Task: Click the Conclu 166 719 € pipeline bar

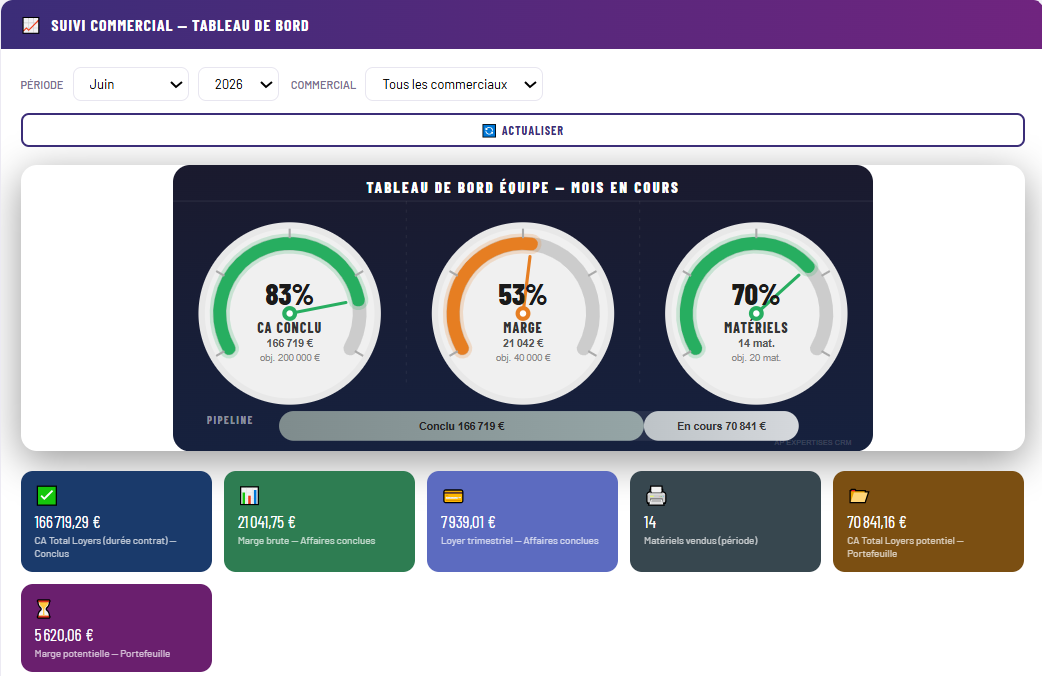Action: pyautogui.click(x=461, y=426)
